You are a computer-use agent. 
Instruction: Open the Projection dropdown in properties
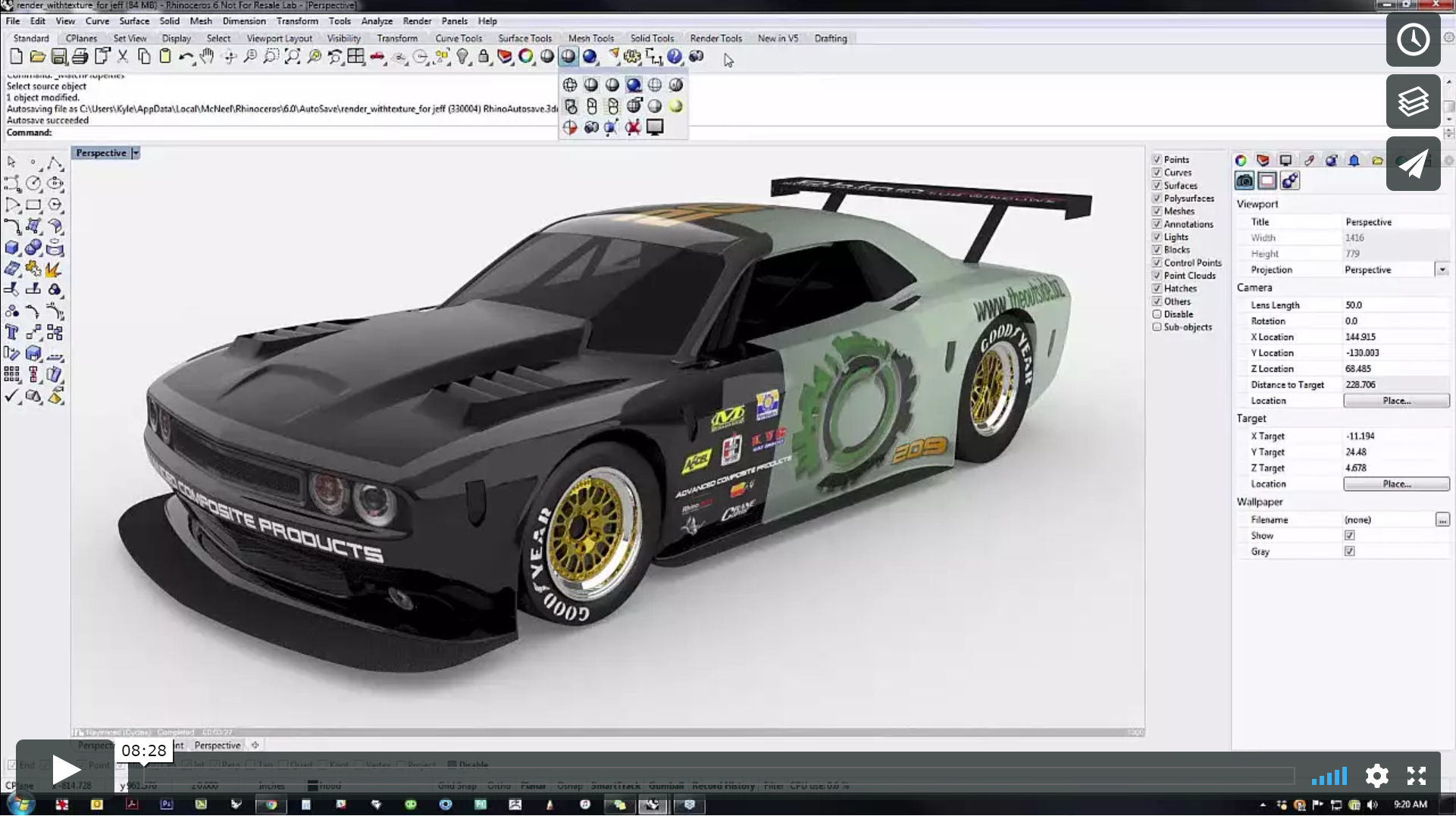[x=1442, y=270]
